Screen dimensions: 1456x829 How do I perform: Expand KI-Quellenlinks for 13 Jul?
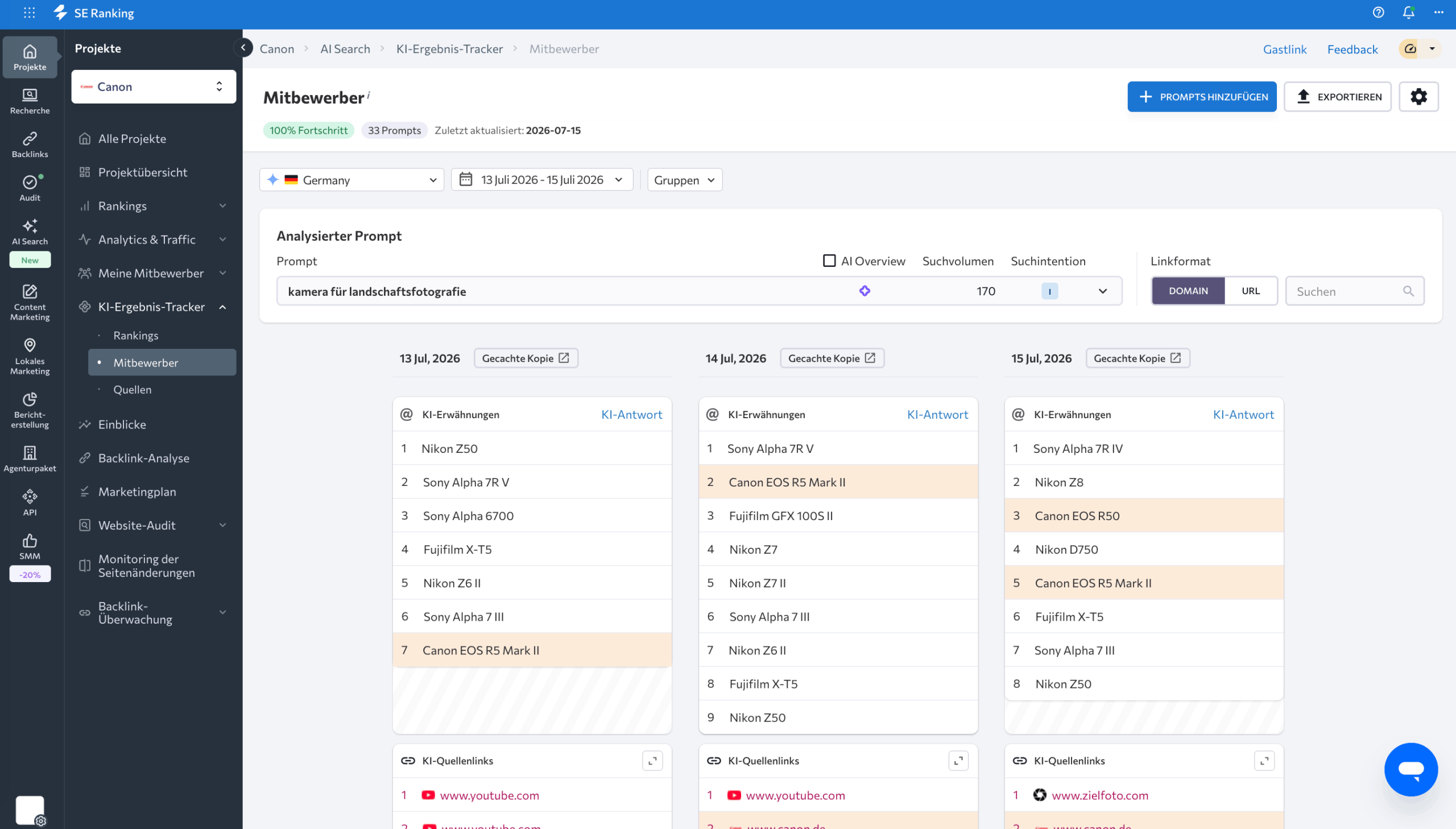click(x=652, y=761)
